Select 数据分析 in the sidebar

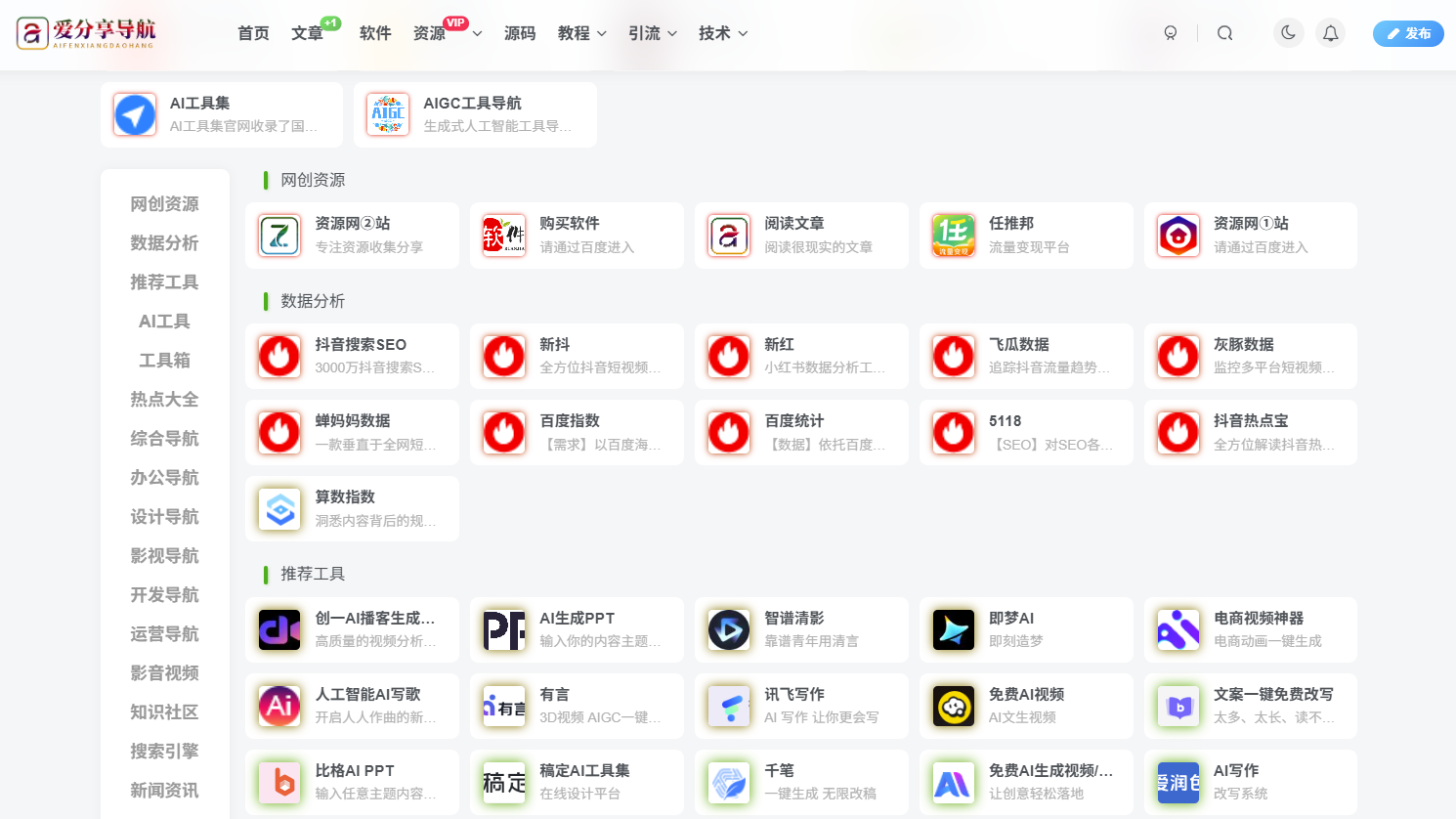(x=164, y=243)
